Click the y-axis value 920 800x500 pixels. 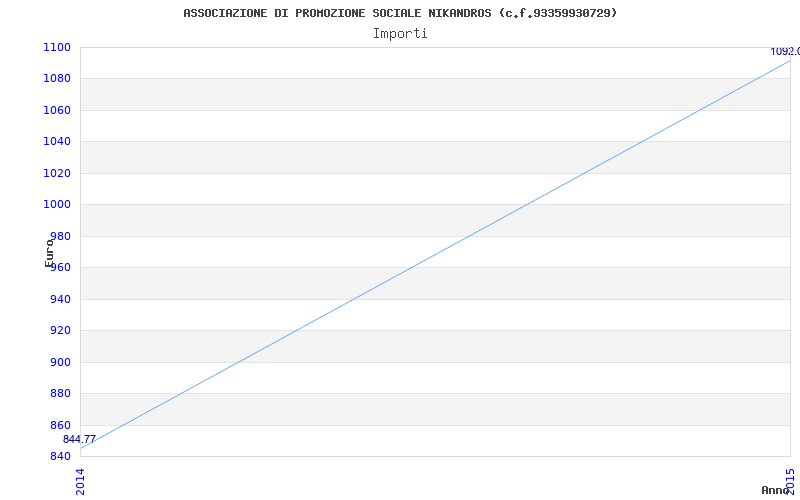point(60,330)
